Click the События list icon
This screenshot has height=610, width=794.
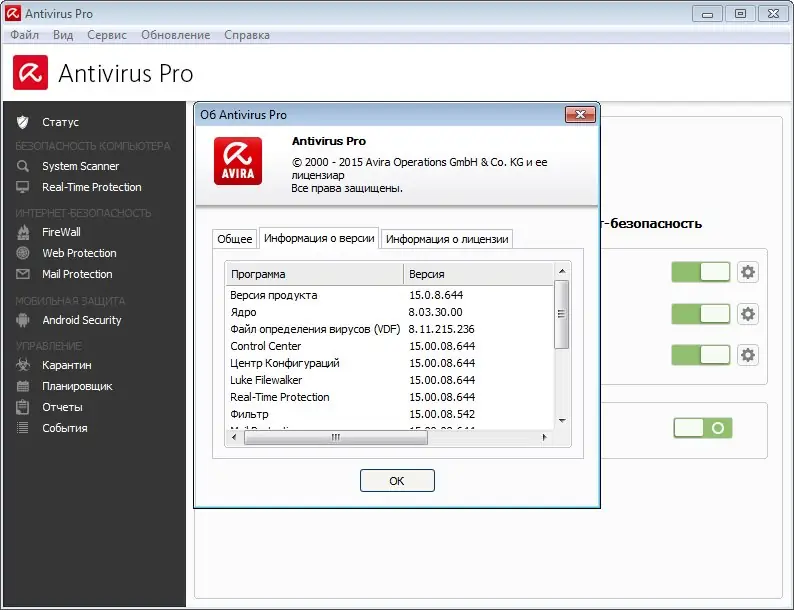click(23, 428)
